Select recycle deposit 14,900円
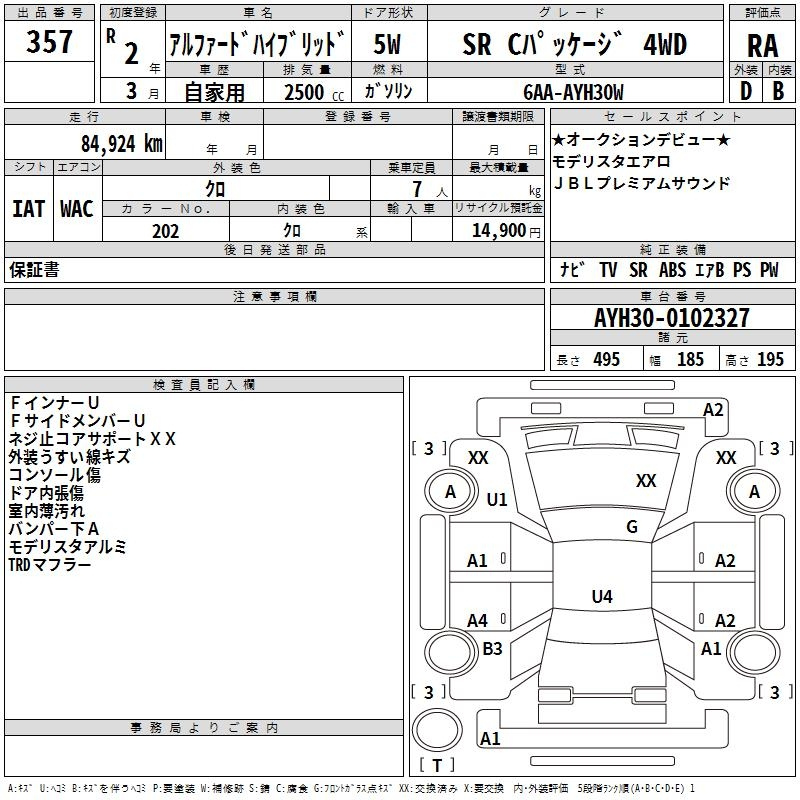The width and height of the screenshot is (800, 800). point(506,231)
